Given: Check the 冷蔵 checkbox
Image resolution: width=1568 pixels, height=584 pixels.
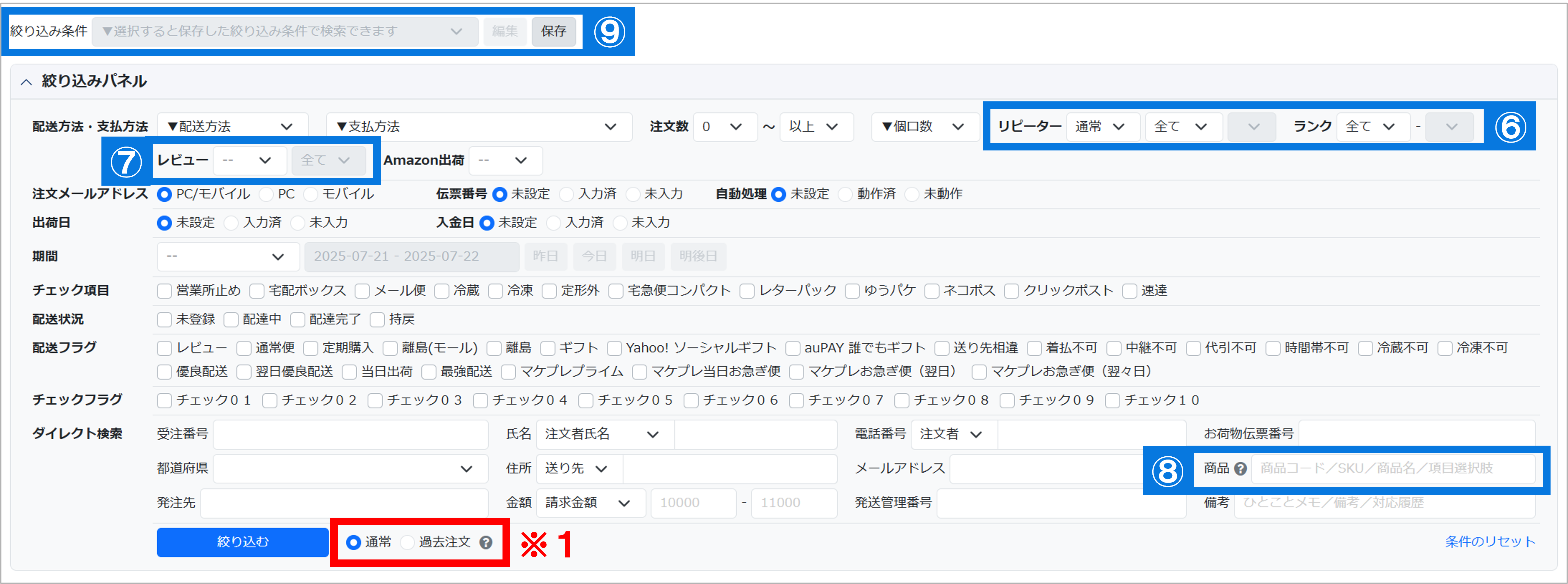Looking at the screenshot, I should click(x=442, y=291).
